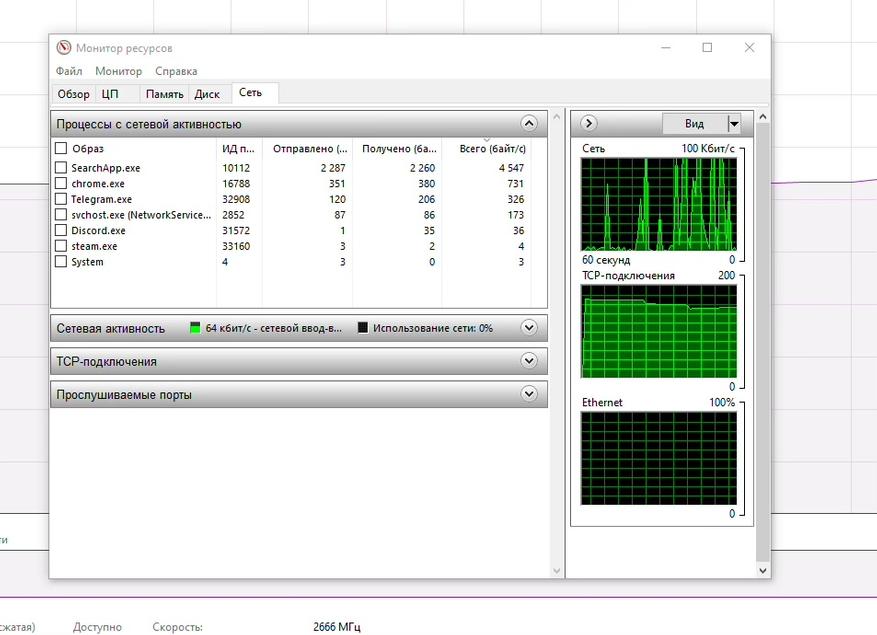Check the svchost.exe NetworkService checkbox
This screenshot has height=635, width=877.
(x=61, y=214)
